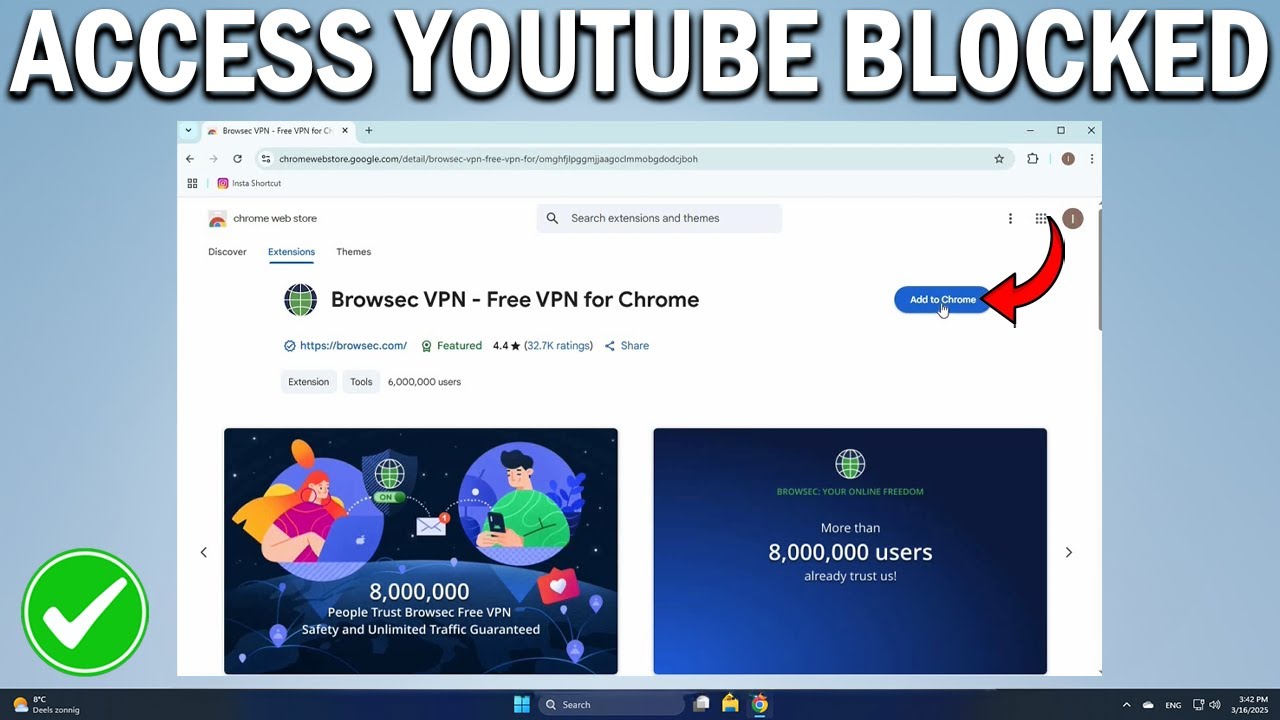Open the Insta Shortcut bookmark
Image resolution: width=1280 pixels, height=720 pixels.
pyautogui.click(x=250, y=183)
